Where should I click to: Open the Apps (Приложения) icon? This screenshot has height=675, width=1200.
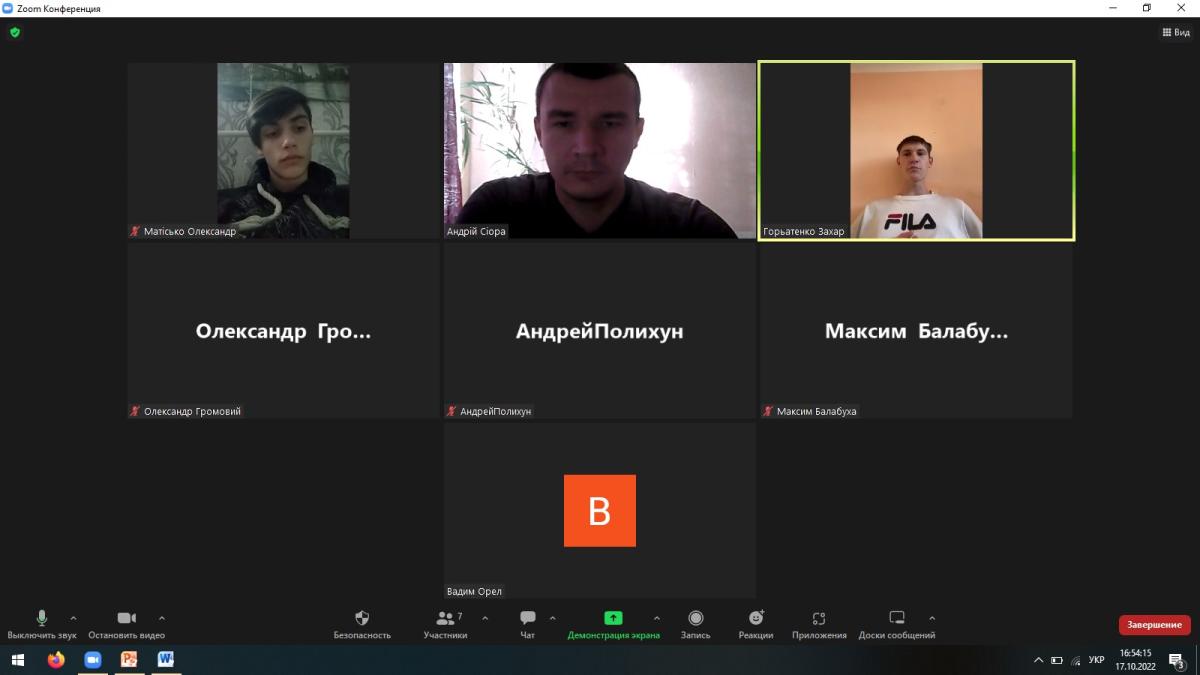(x=819, y=619)
